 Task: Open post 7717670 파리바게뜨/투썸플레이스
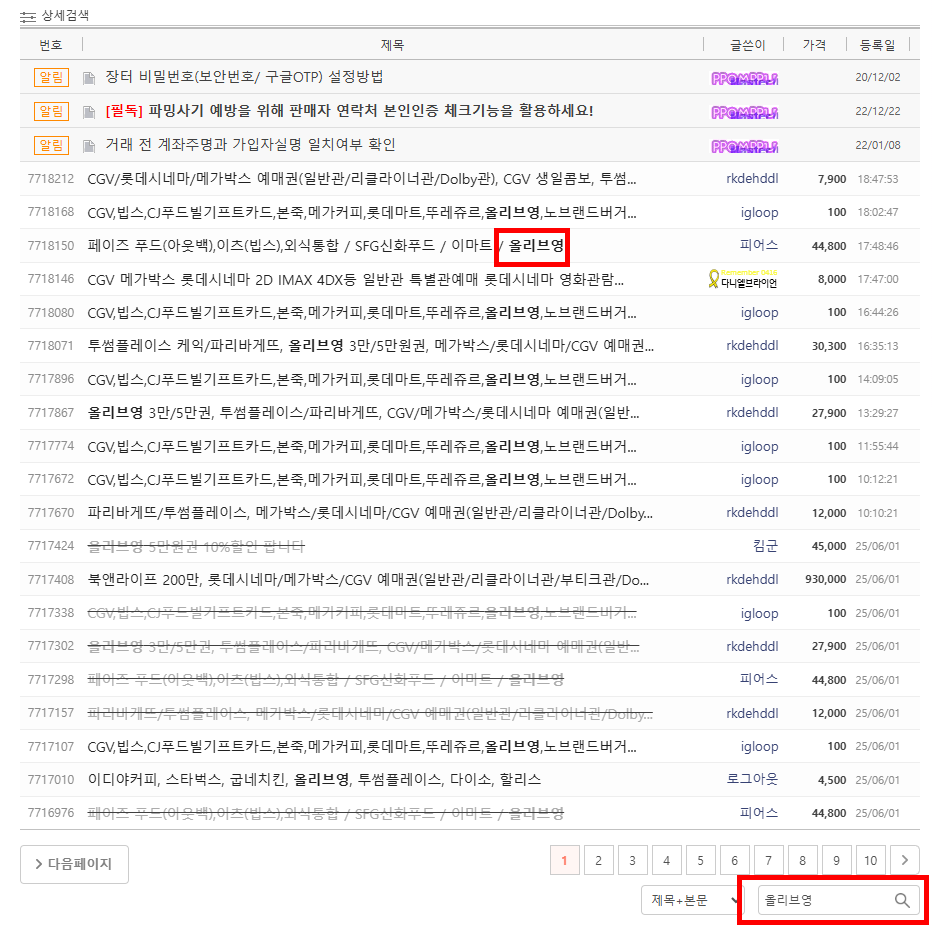click(370, 512)
